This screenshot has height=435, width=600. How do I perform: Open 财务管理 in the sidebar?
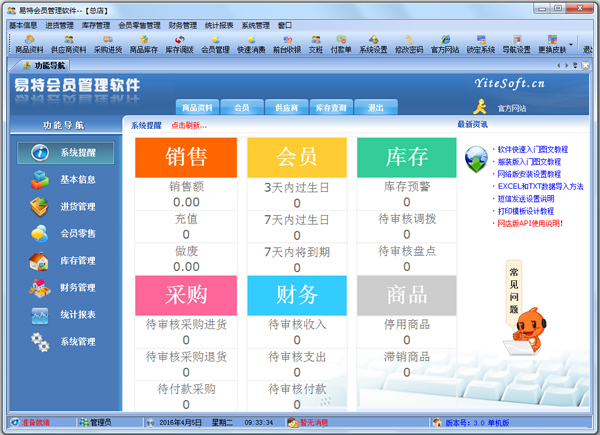pos(67,287)
